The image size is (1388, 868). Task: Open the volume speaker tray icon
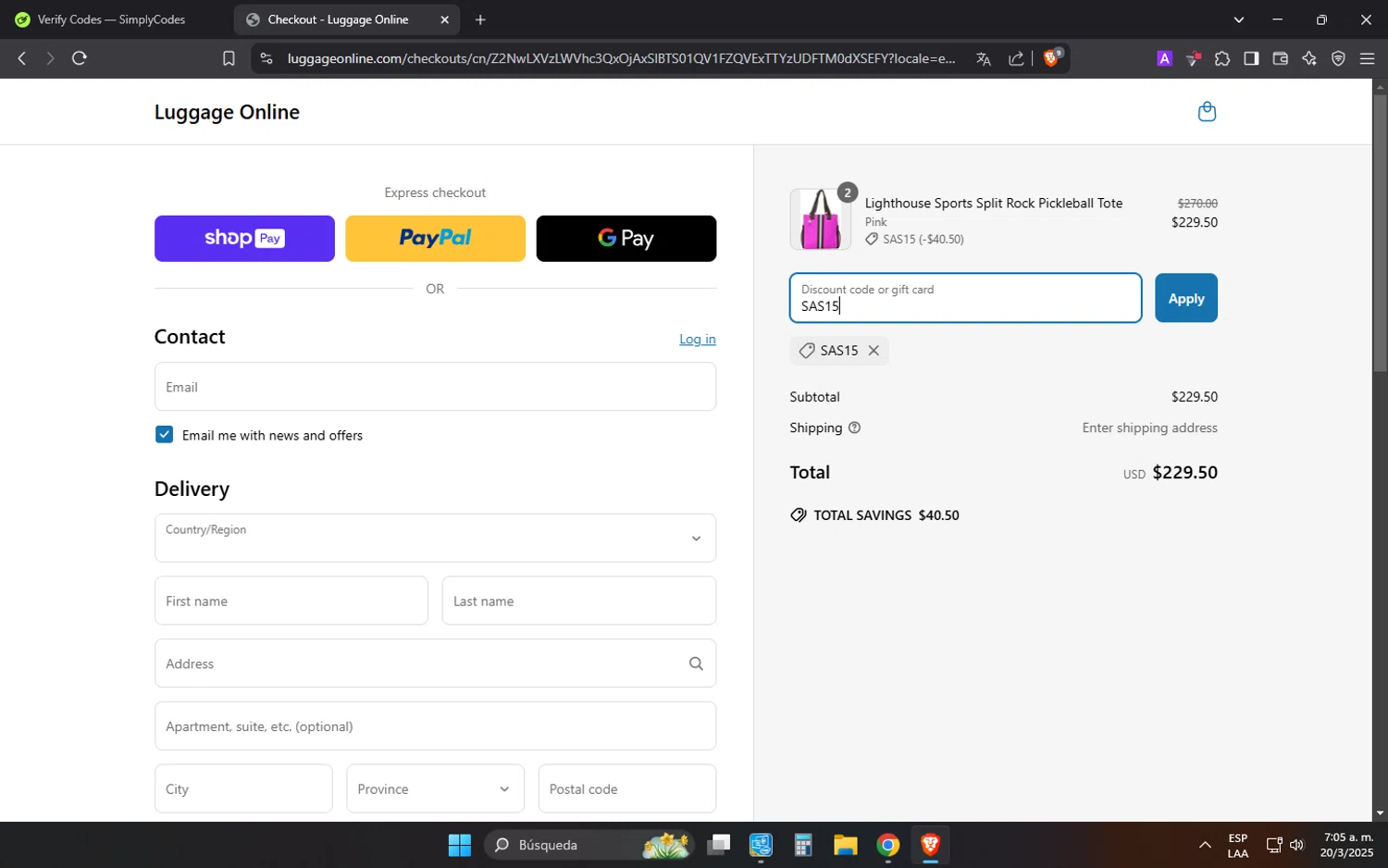1296,845
